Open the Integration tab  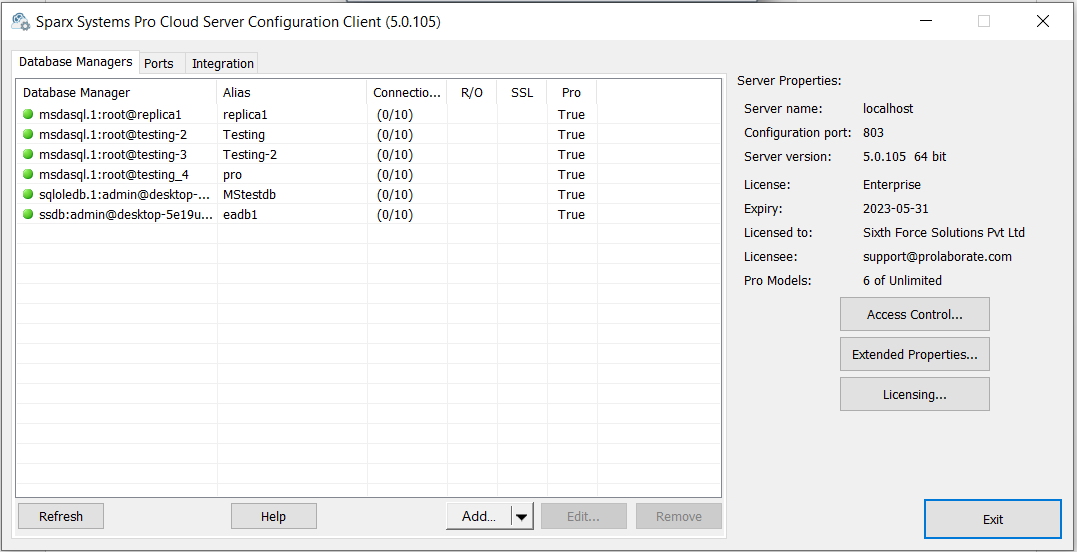coord(223,63)
